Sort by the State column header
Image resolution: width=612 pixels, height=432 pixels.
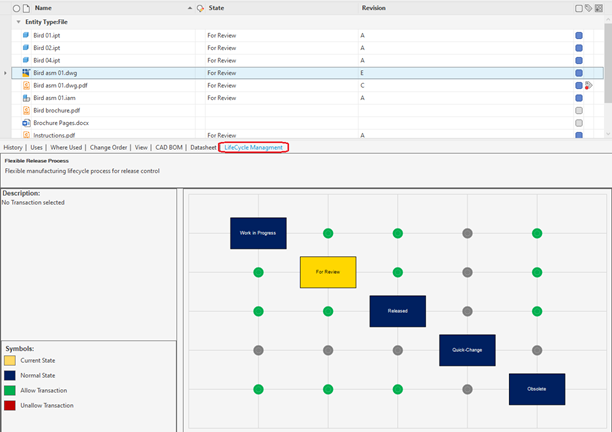pyautogui.click(x=216, y=8)
